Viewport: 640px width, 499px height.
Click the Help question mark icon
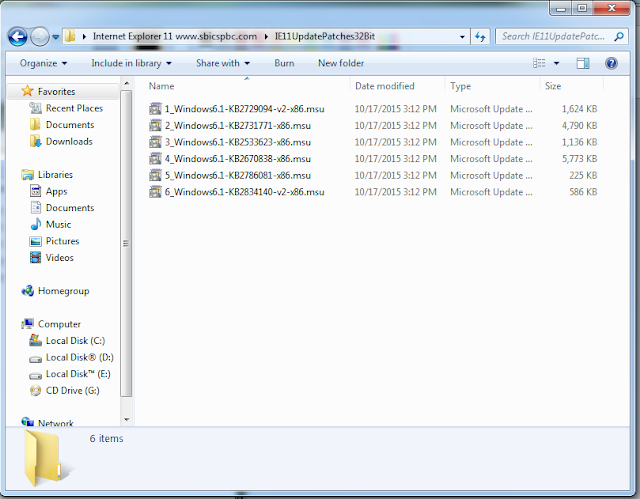(611, 63)
